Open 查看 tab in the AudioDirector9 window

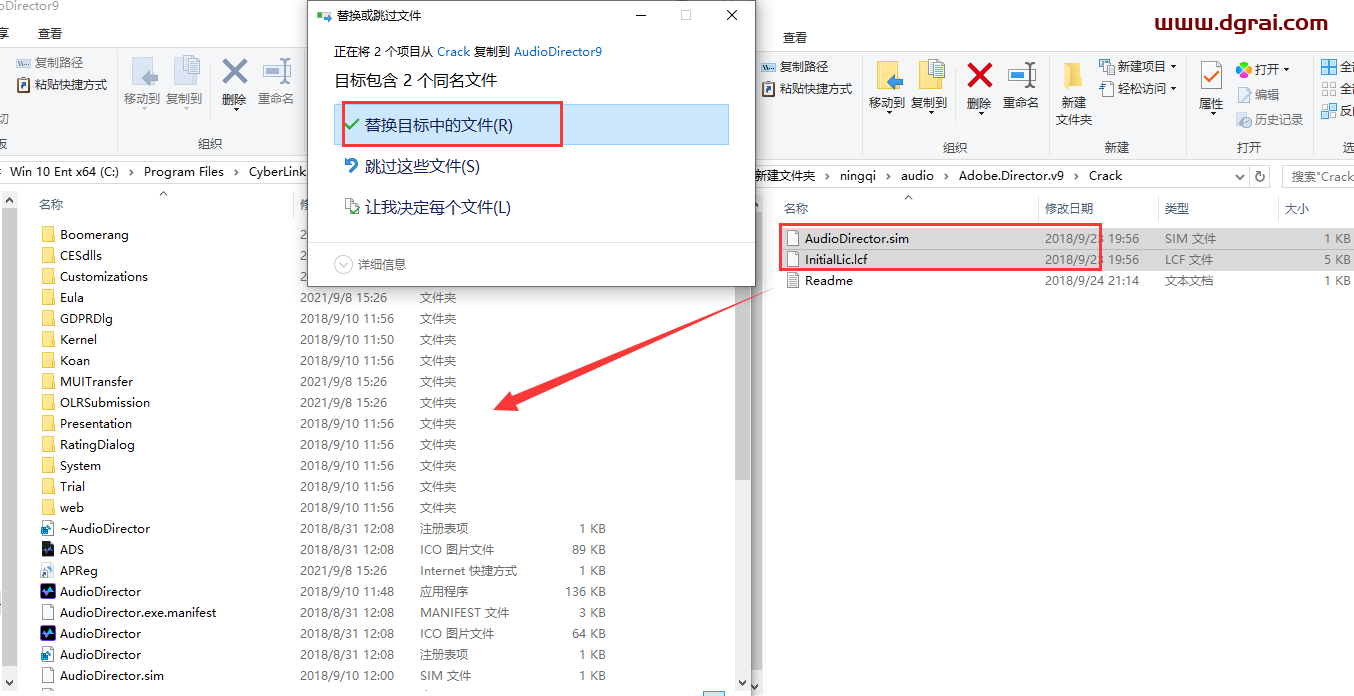click(x=50, y=33)
